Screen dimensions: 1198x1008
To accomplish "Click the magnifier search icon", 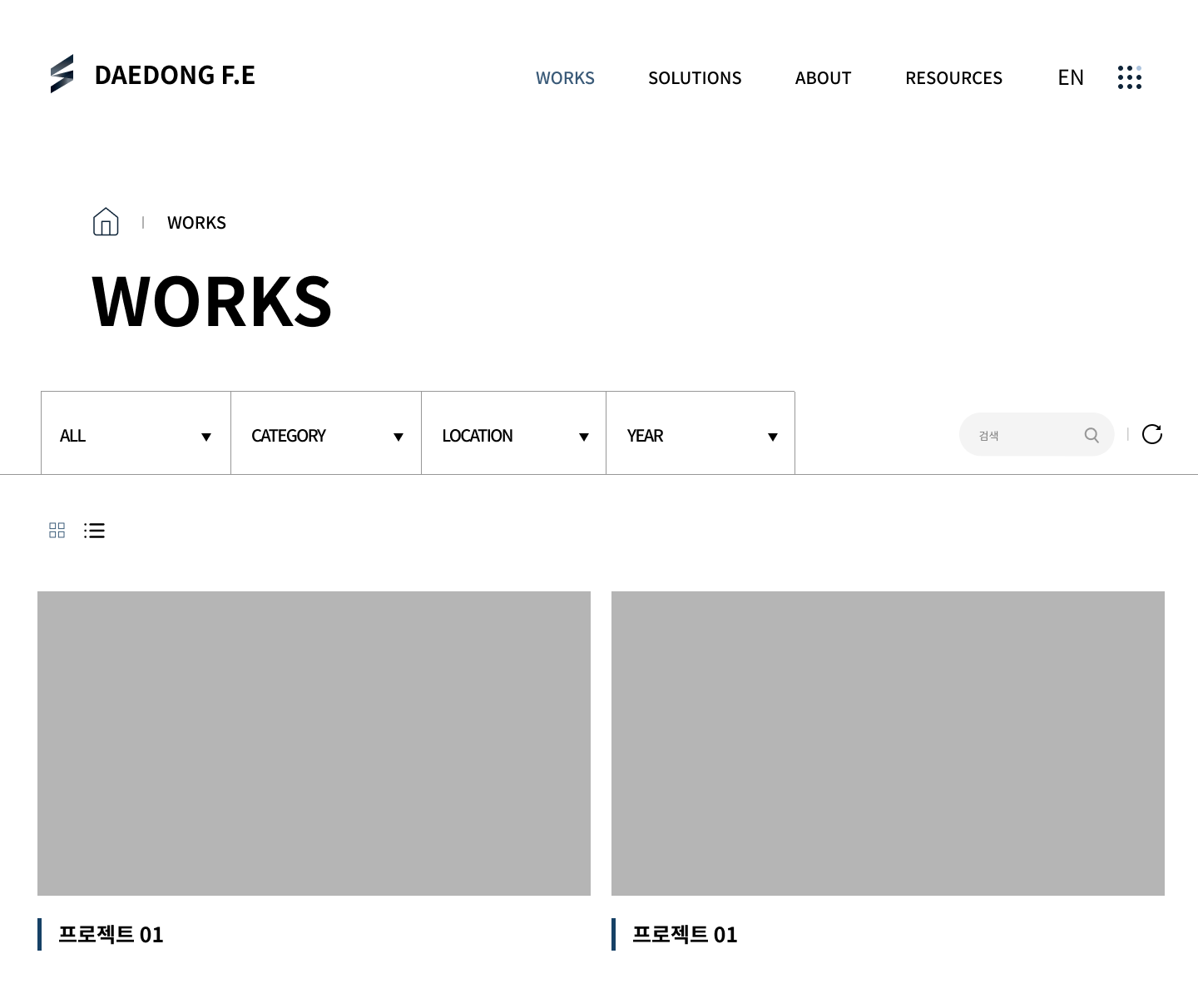I will point(1092,435).
